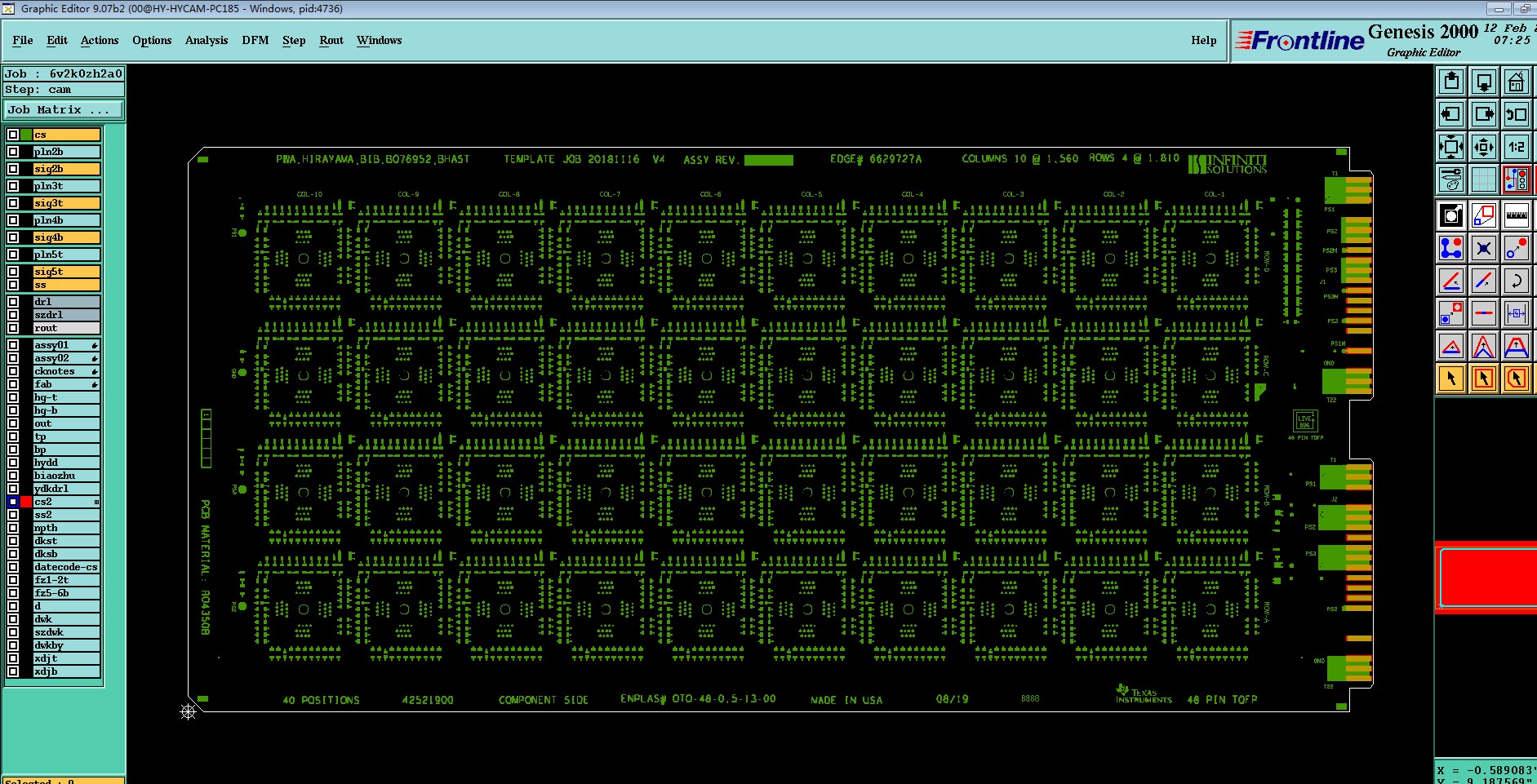Toggle the sig2b layer checkbox
This screenshot has height=784, width=1537.
(x=13, y=169)
